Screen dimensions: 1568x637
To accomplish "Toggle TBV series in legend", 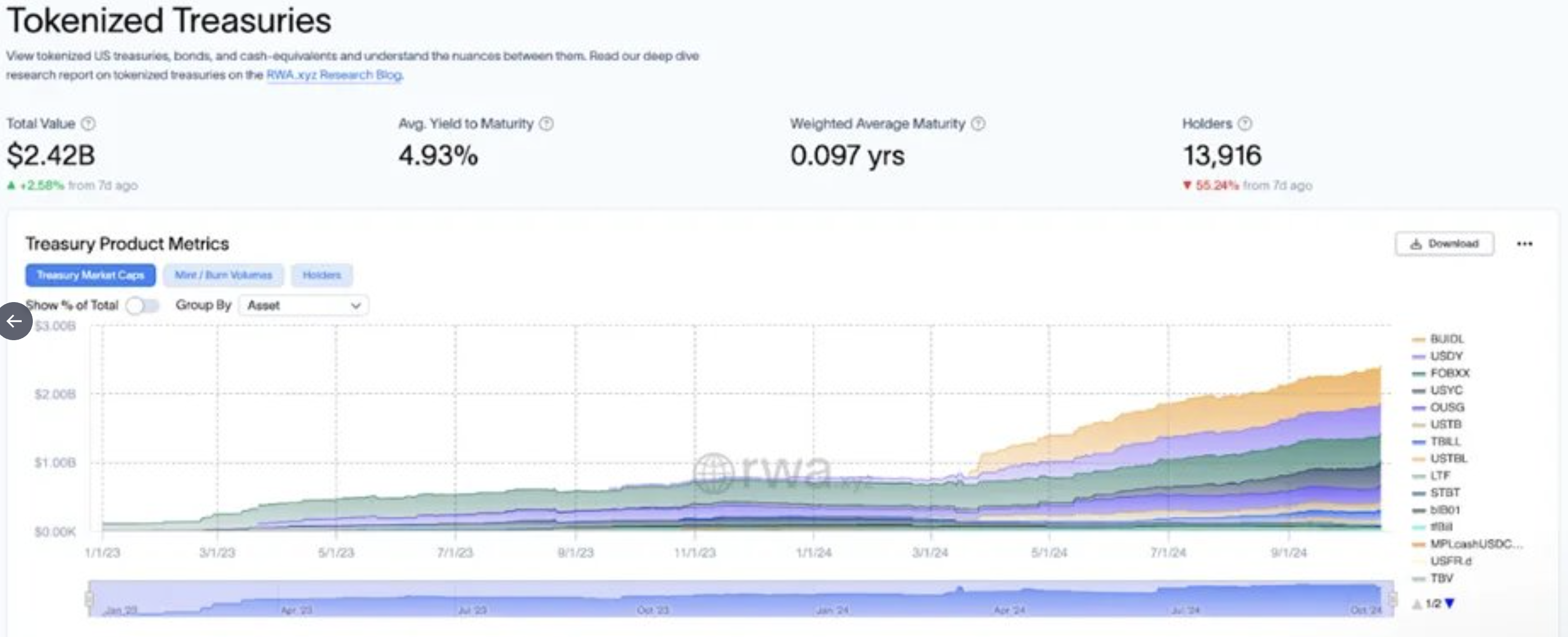I will click(x=1433, y=578).
